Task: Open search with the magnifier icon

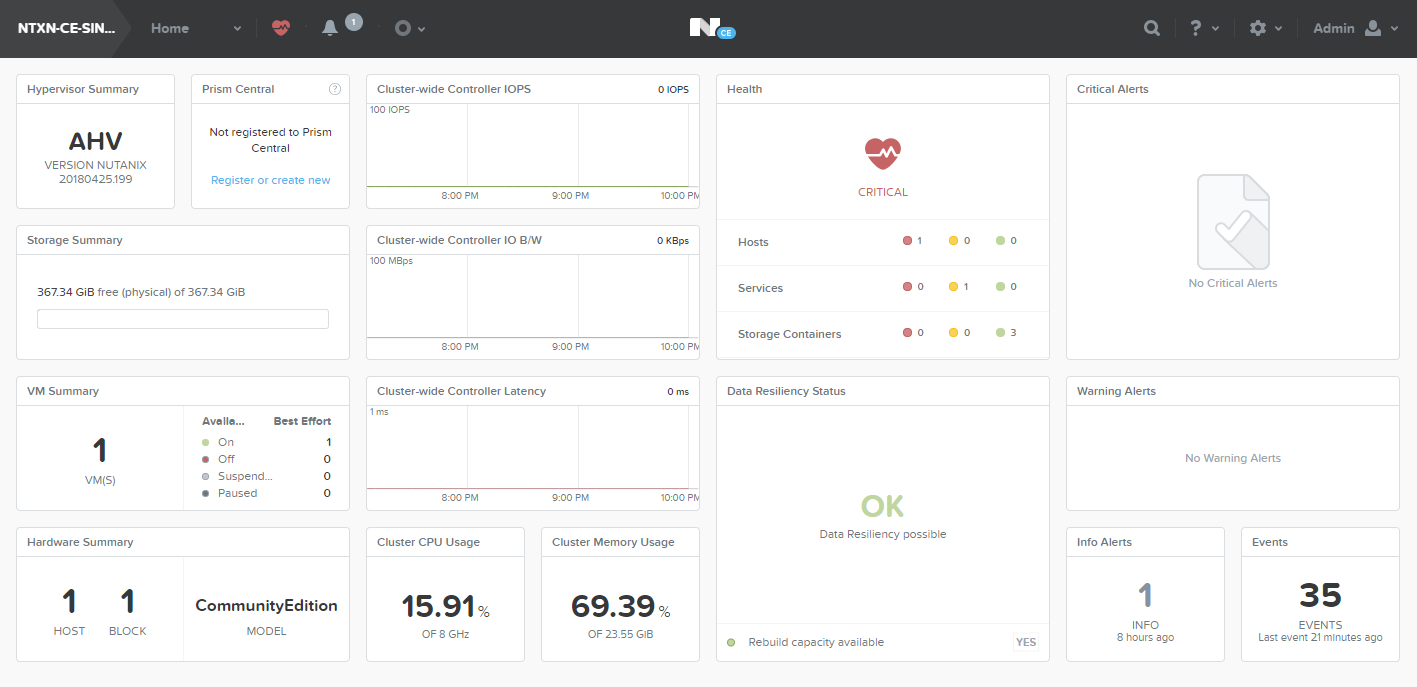Action: coord(1152,28)
